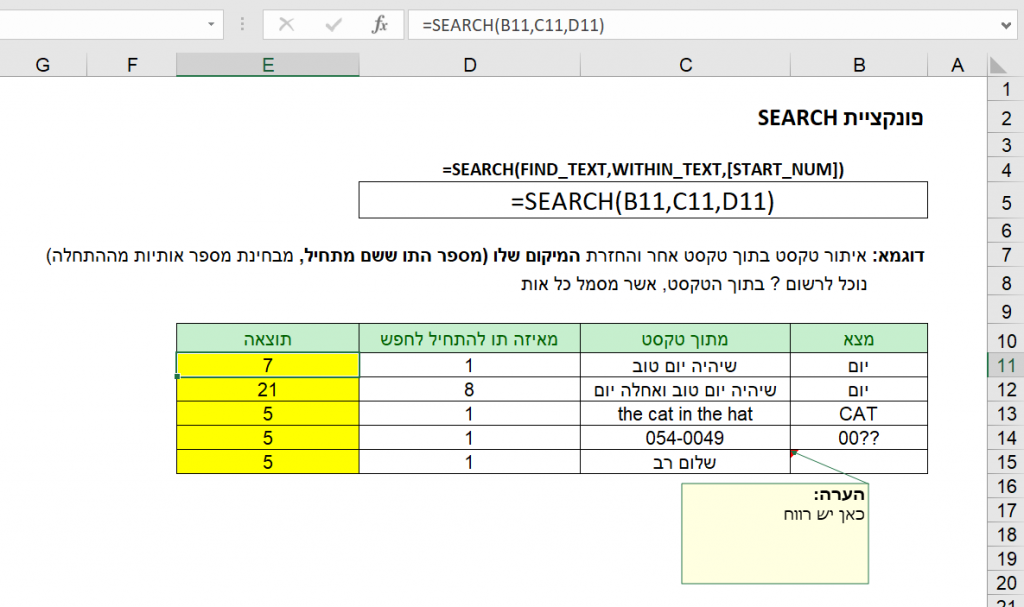
Task: Select result cell E11 showing 7
Action: click(268, 365)
